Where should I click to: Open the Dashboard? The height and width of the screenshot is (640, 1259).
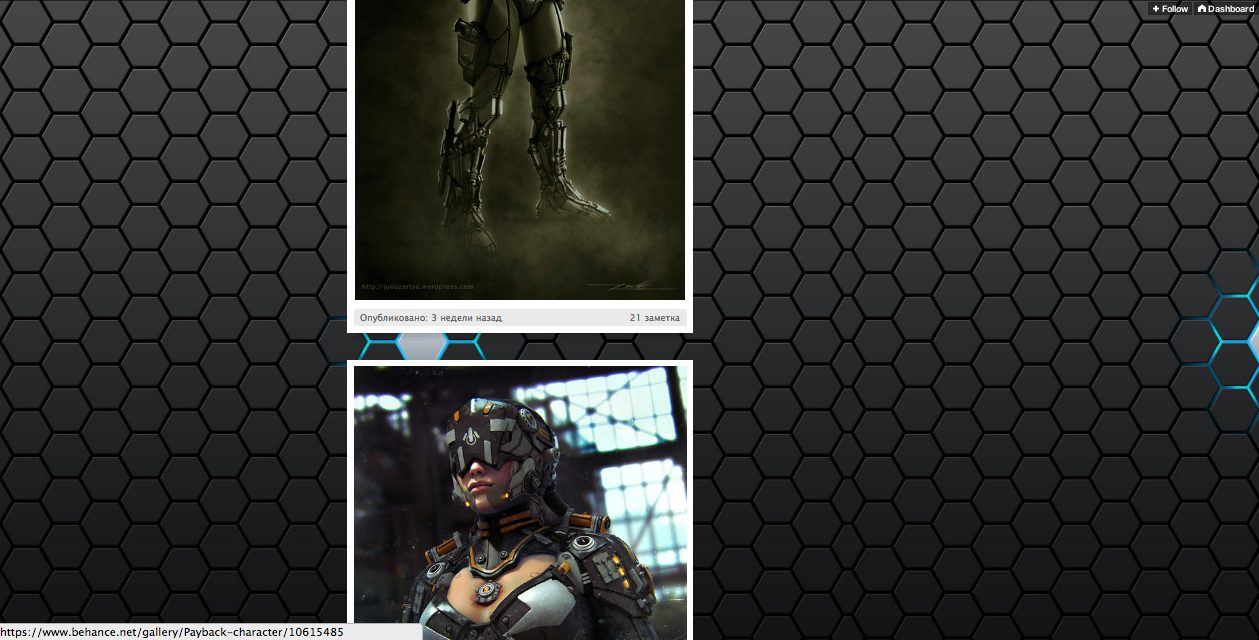tap(1225, 9)
